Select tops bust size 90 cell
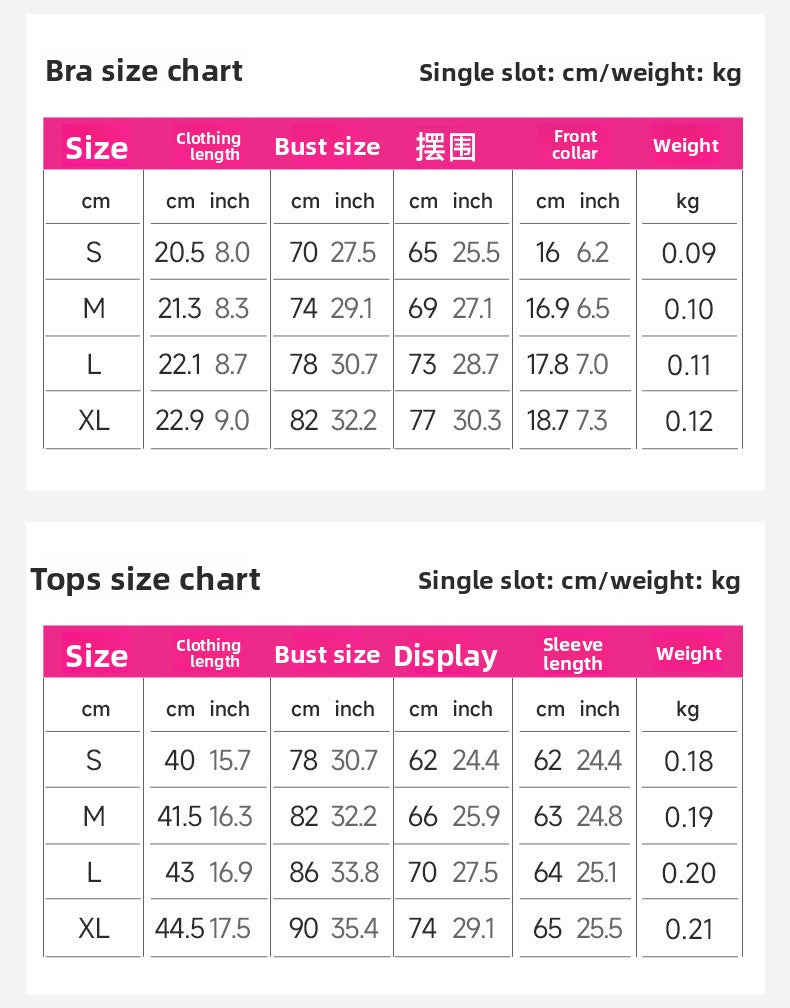Viewport: 790px width, 1008px height. [x=303, y=928]
